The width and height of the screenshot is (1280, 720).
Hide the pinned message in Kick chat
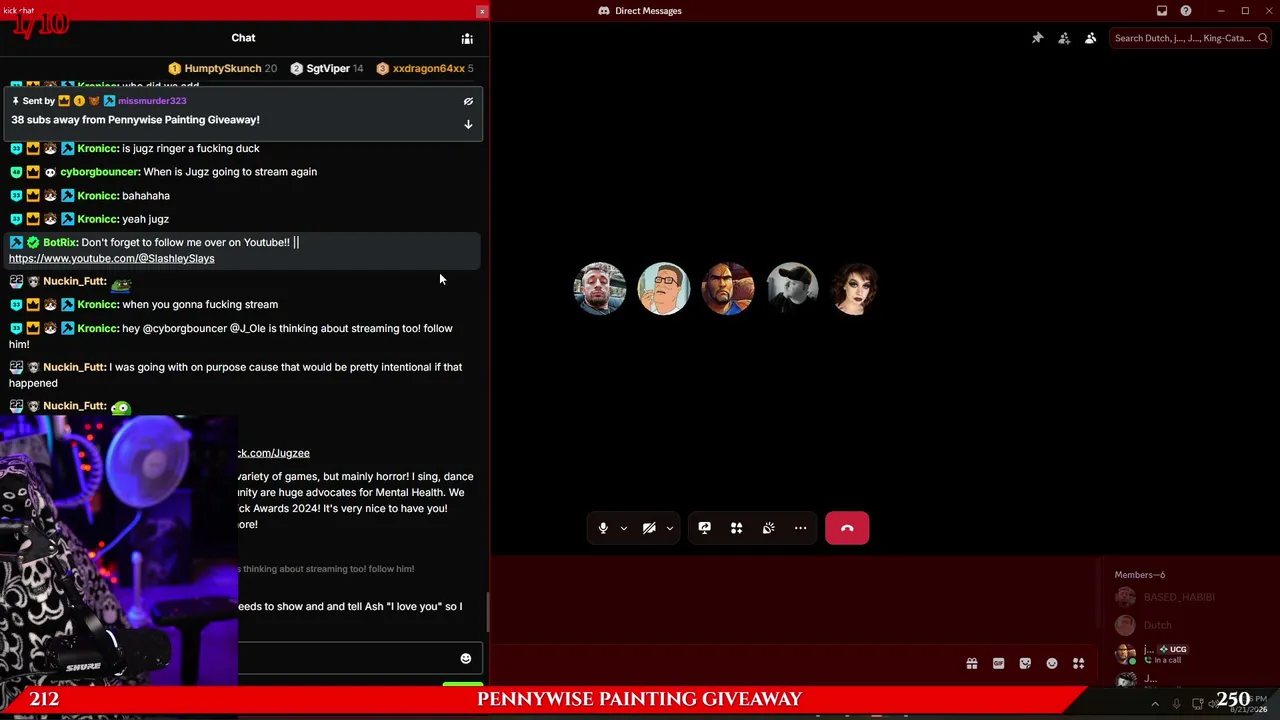[x=468, y=101]
